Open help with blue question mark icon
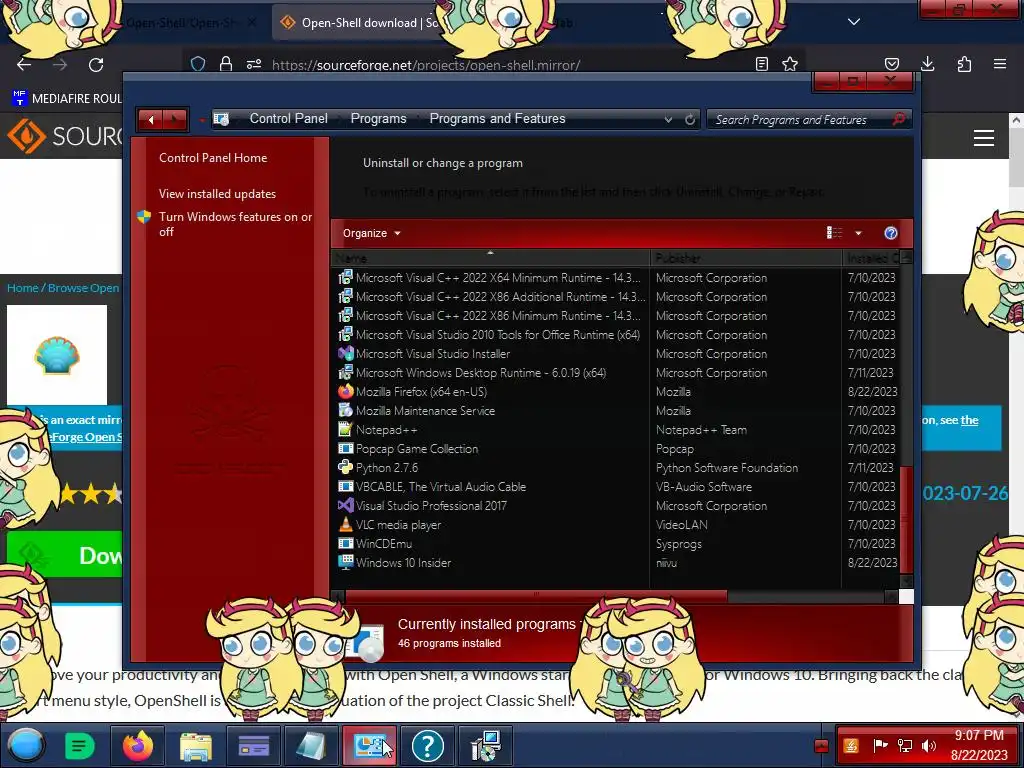This screenshot has height=768, width=1024. coord(891,233)
